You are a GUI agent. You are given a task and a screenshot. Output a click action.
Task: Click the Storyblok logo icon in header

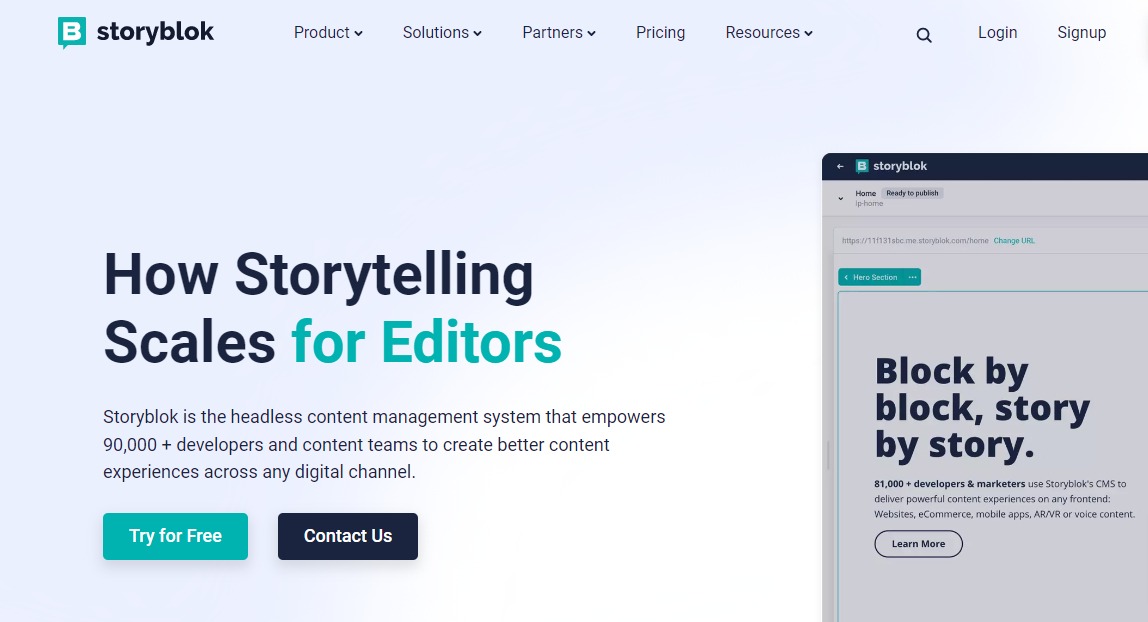pyautogui.click(x=72, y=33)
